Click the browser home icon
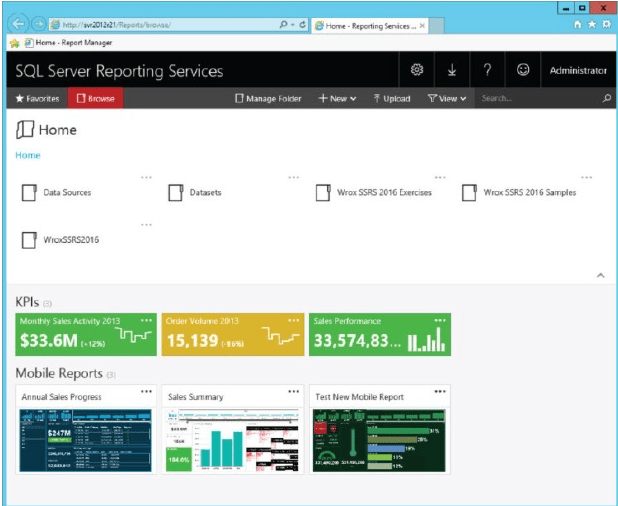Image resolution: width=618 pixels, height=506 pixels. pos(577,24)
